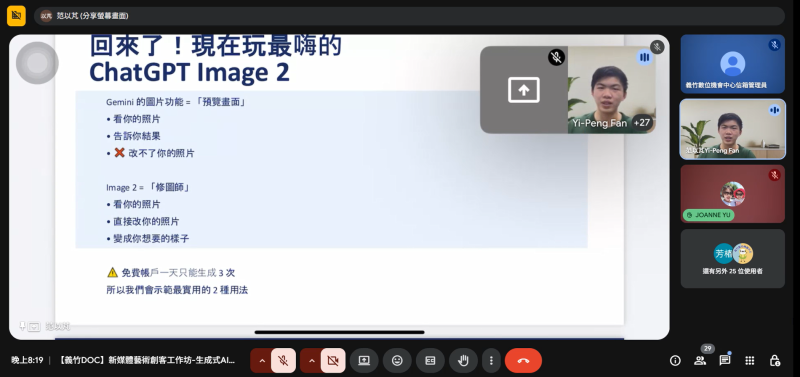Open the chat messages icon
The width and height of the screenshot is (800, 377).
tap(724, 361)
